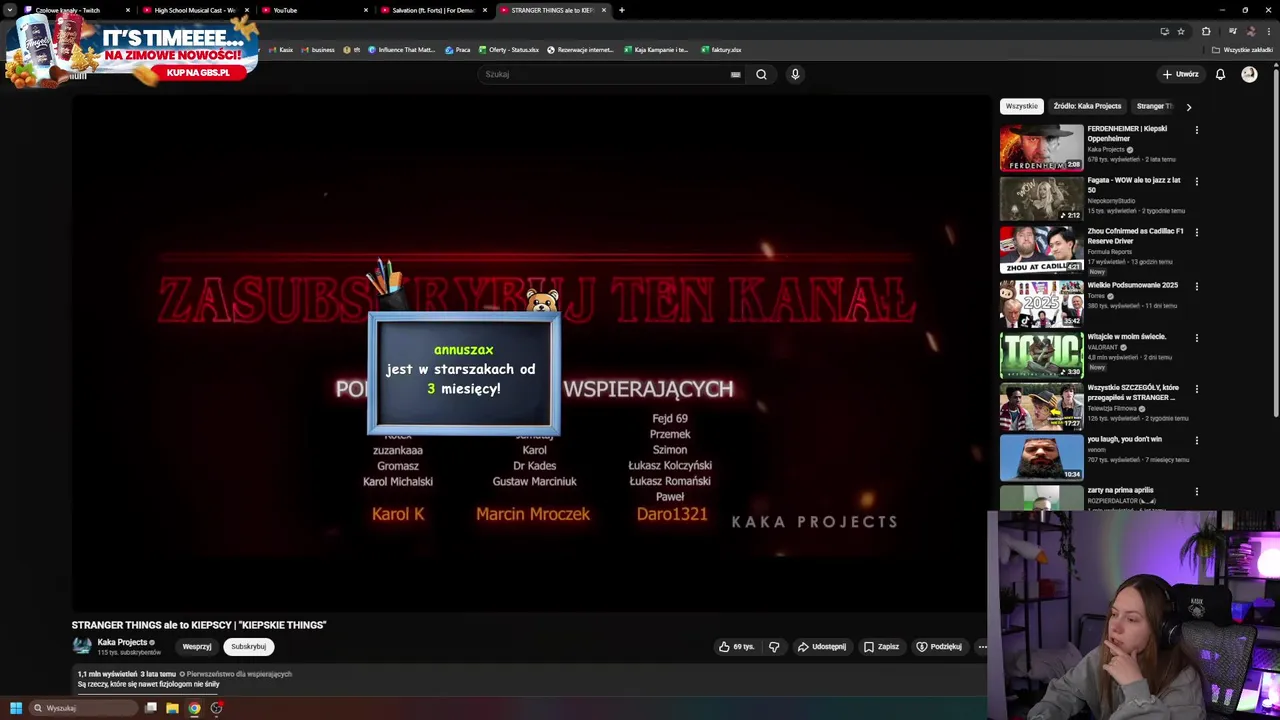1280x720 pixels.
Task: Open the Oferty - Status.xlsx bookmark
Action: click(509, 50)
